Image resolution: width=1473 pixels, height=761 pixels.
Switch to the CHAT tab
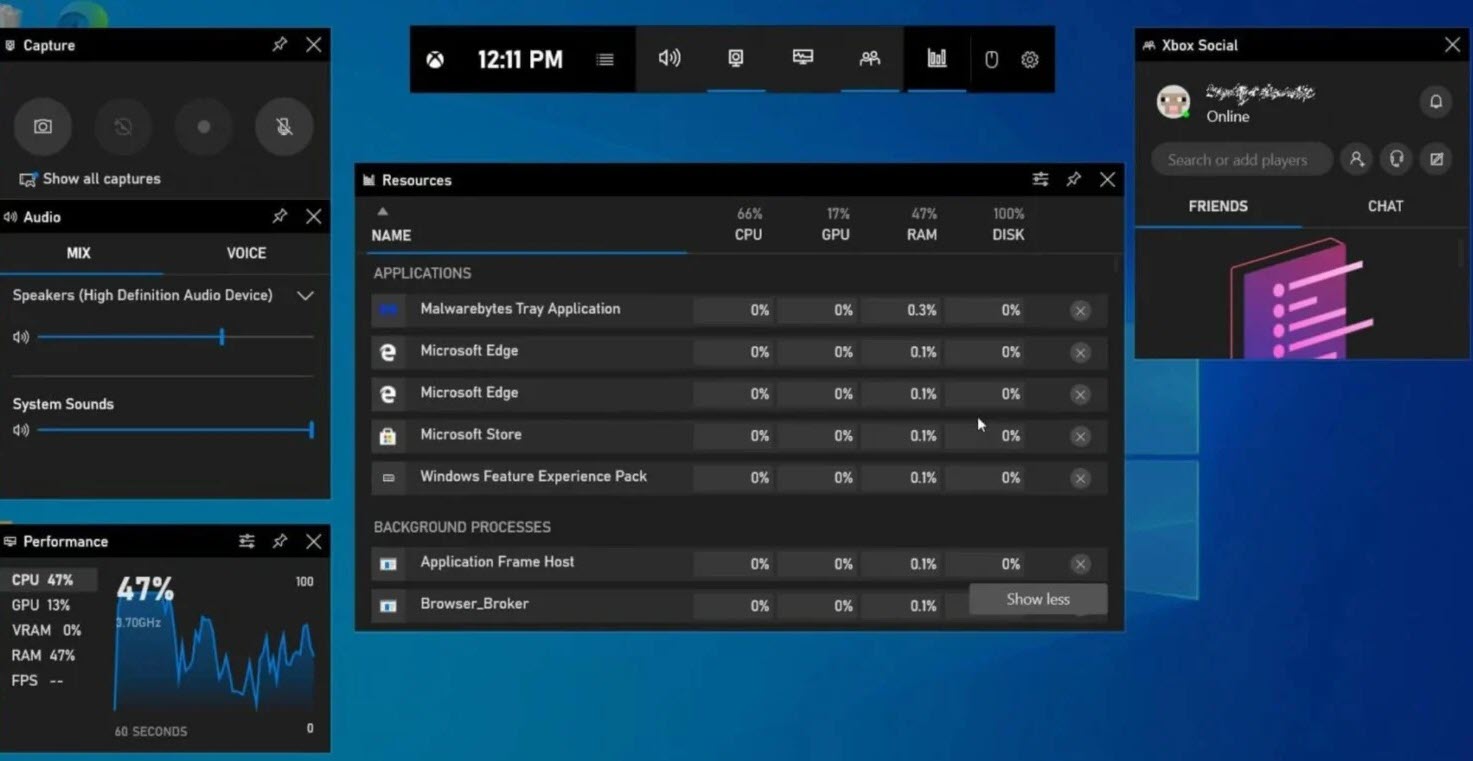(1385, 206)
